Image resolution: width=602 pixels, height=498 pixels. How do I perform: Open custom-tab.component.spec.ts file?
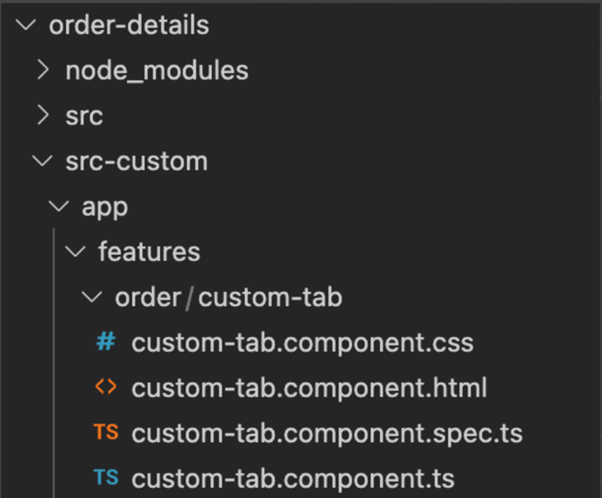[327, 433]
